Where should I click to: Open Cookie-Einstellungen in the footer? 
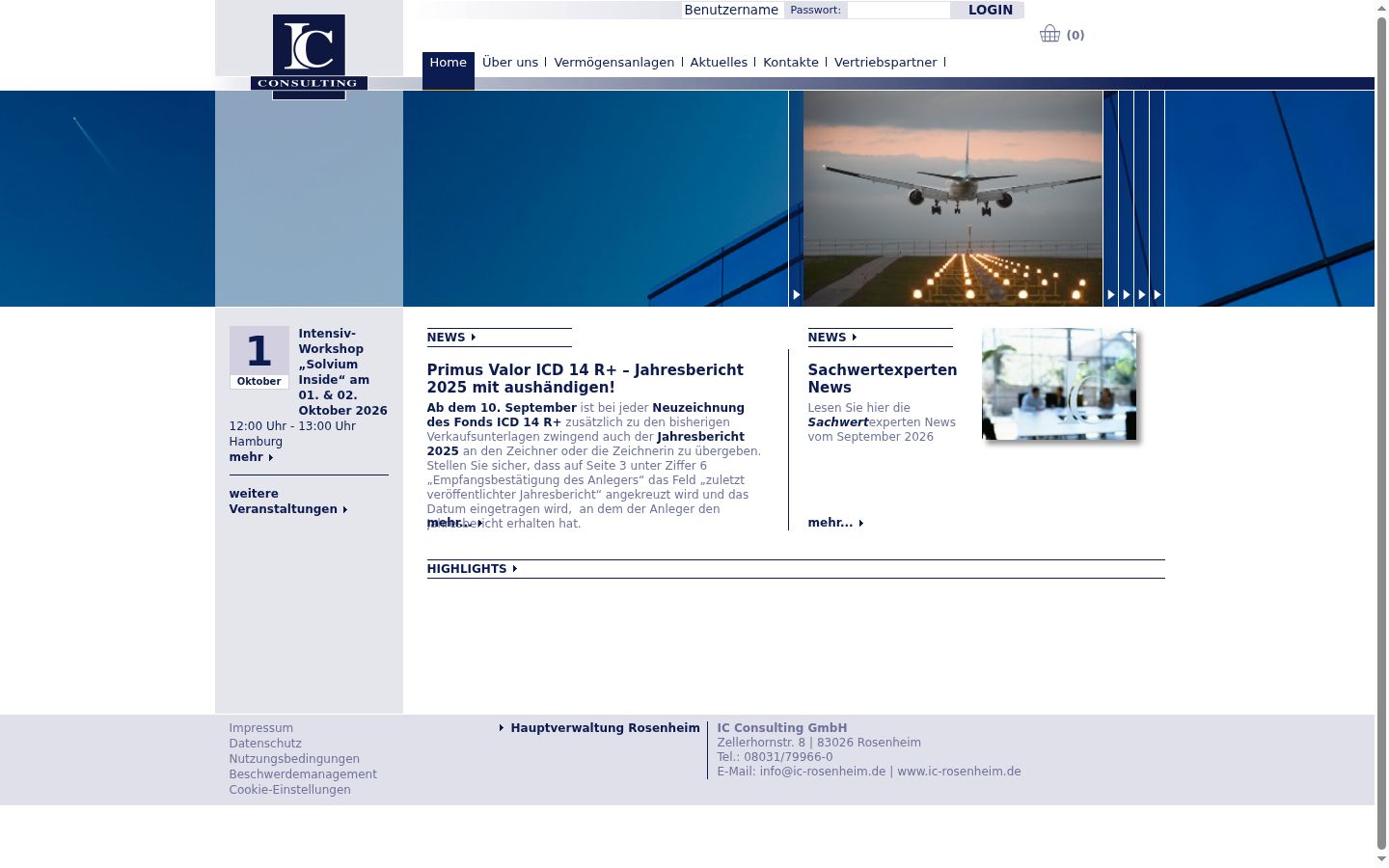click(x=289, y=790)
